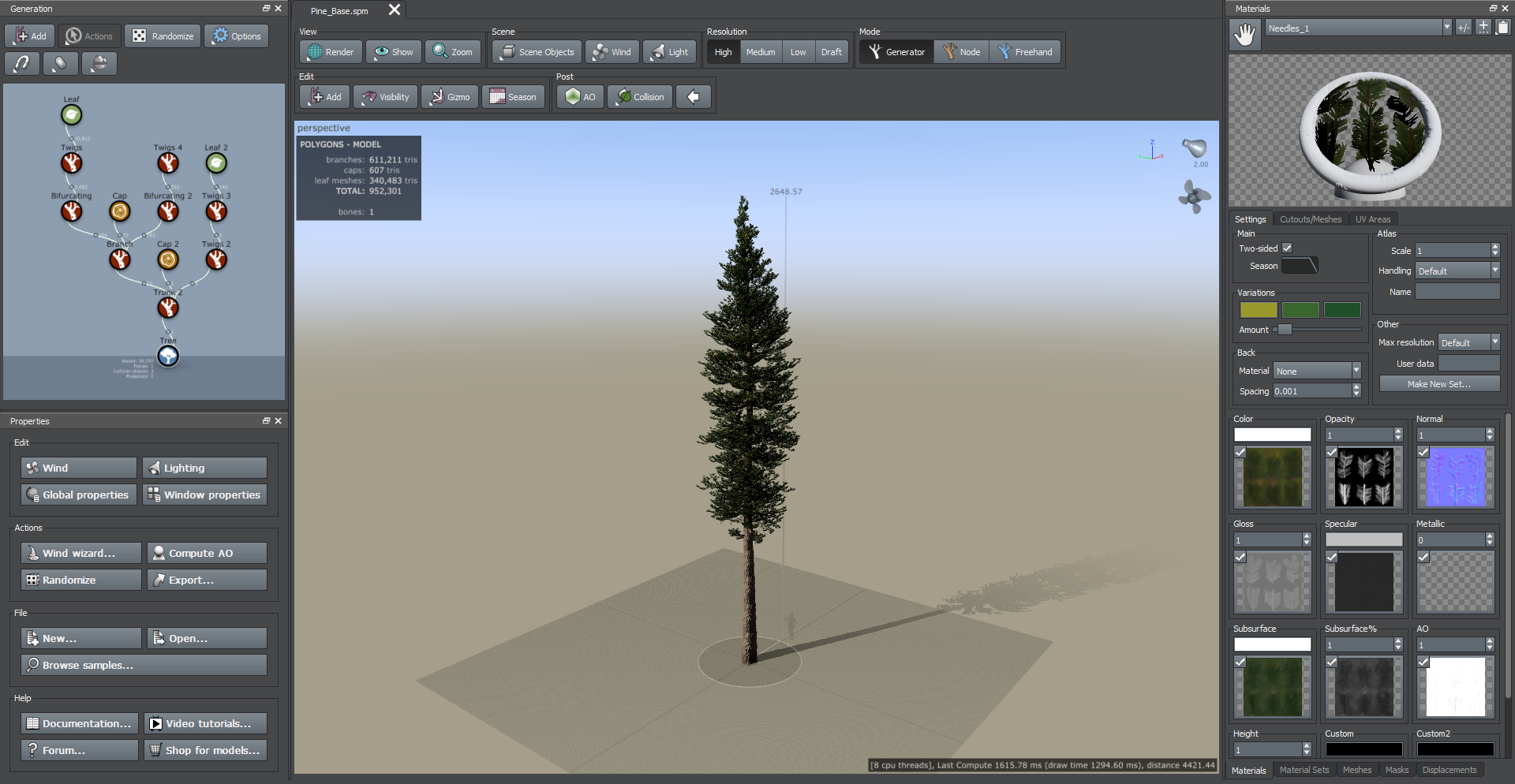Switch to Node mode
This screenshot has width=1515, height=784.
[961, 52]
